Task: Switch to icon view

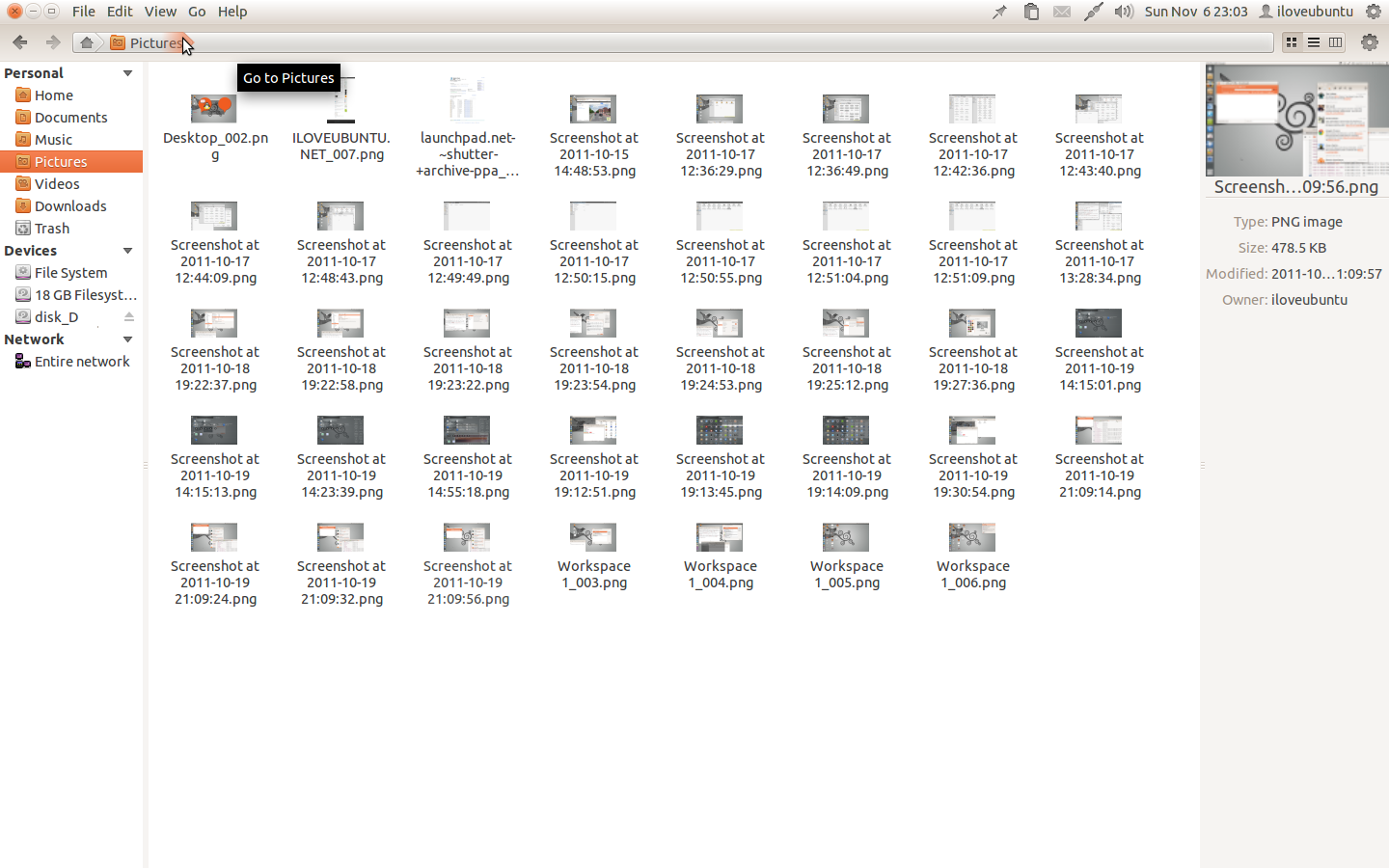Action: (x=1292, y=42)
